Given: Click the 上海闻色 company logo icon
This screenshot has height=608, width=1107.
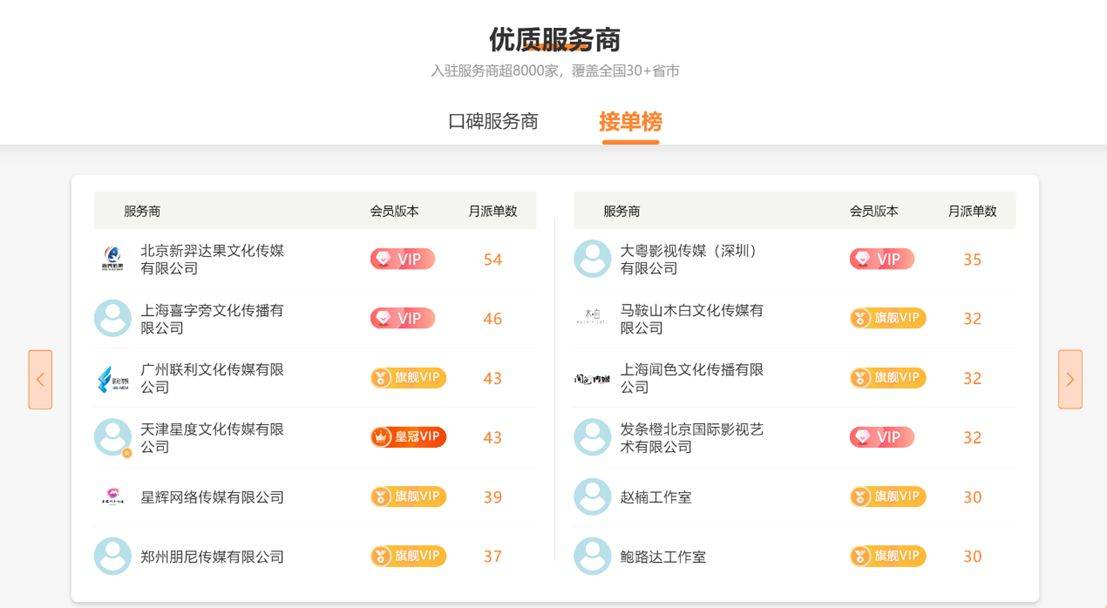Looking at the screenshot, I should pos(590,378).
